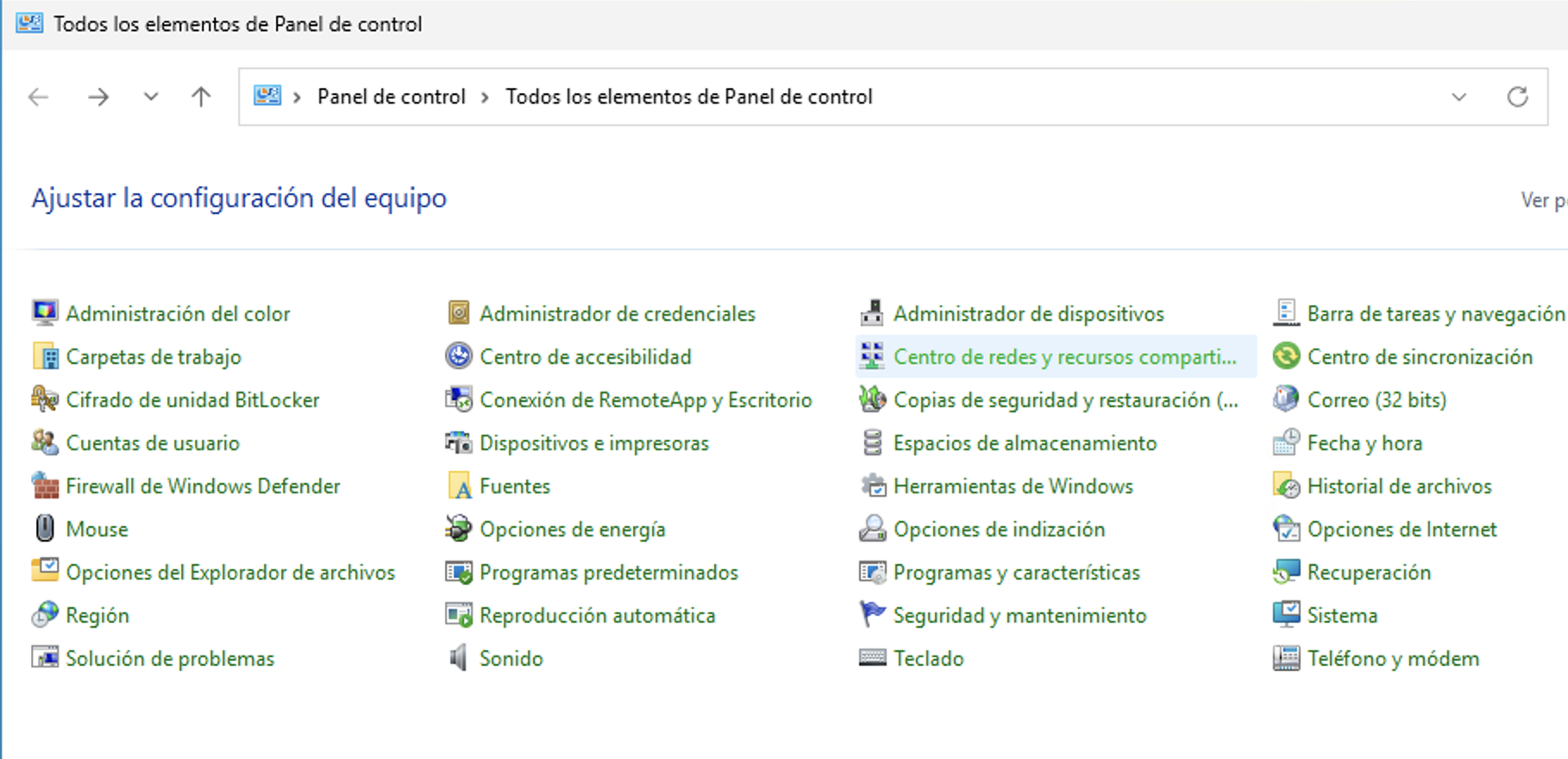Open the Mouse icon
The width and height of the screenshot is (1568, 759).
click(x=45, y=528)
